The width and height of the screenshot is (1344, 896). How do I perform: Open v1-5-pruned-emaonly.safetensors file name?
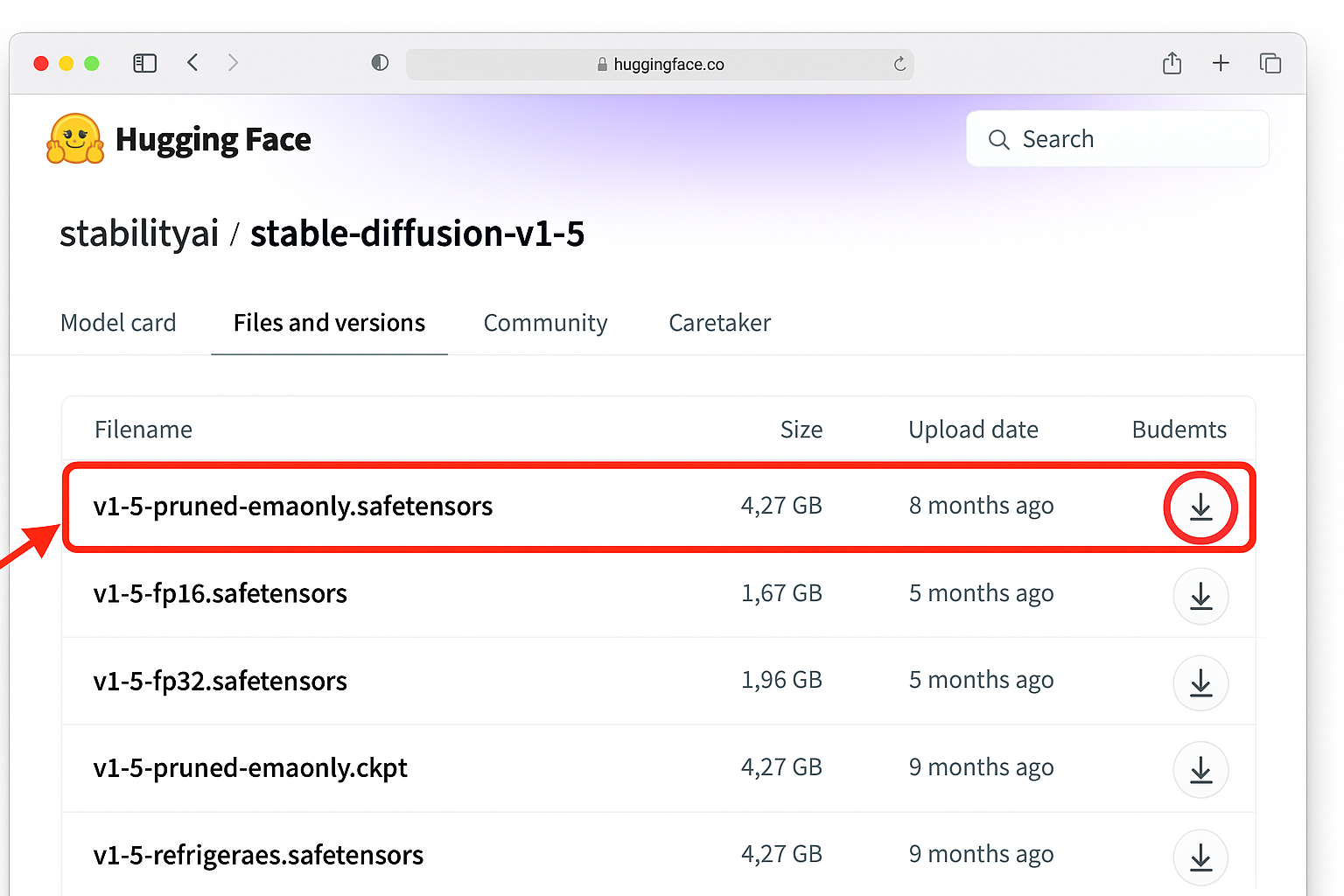pyautogui.click(x=293, y=507)
